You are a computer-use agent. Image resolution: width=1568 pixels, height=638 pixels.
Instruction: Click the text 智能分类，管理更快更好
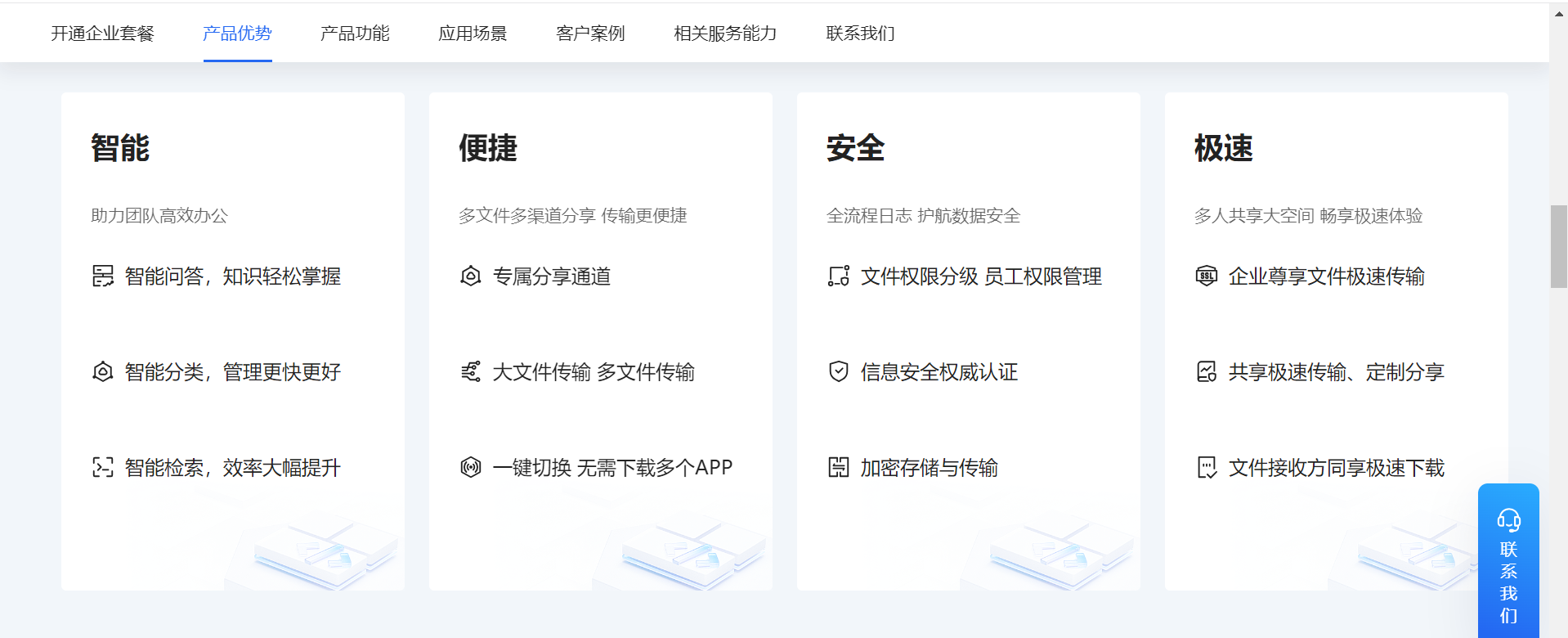(233, 372)
